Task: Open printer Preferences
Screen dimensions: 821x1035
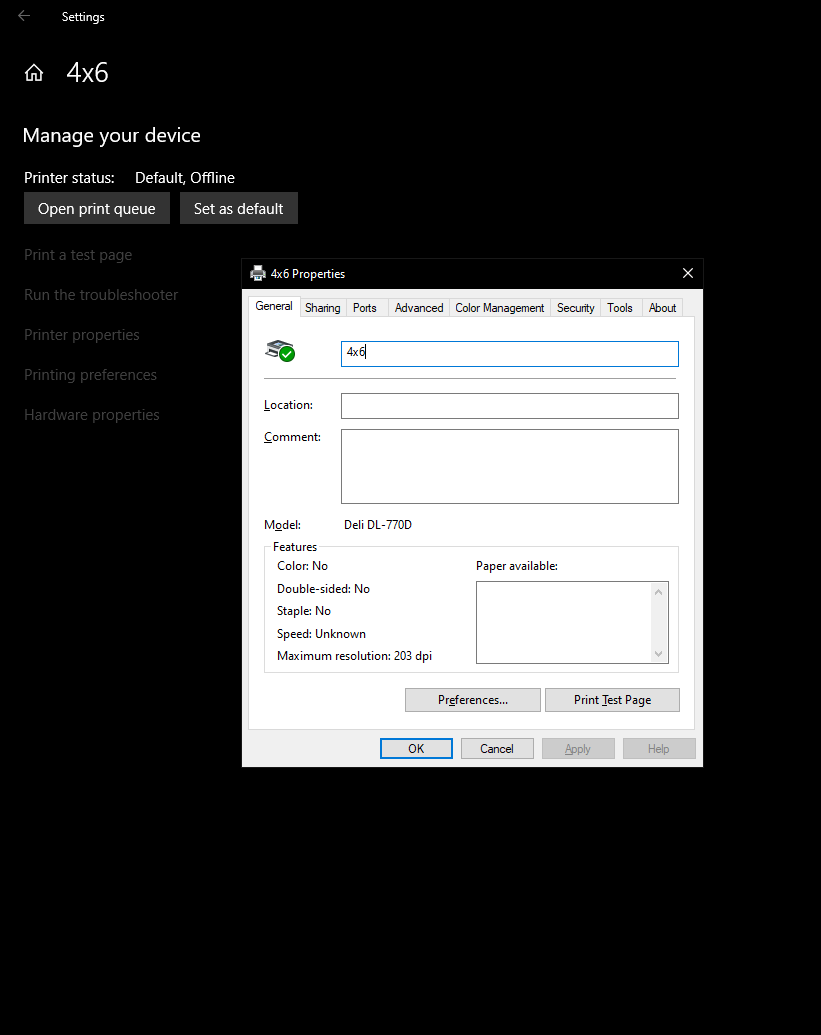Action: tap(472, 700)
